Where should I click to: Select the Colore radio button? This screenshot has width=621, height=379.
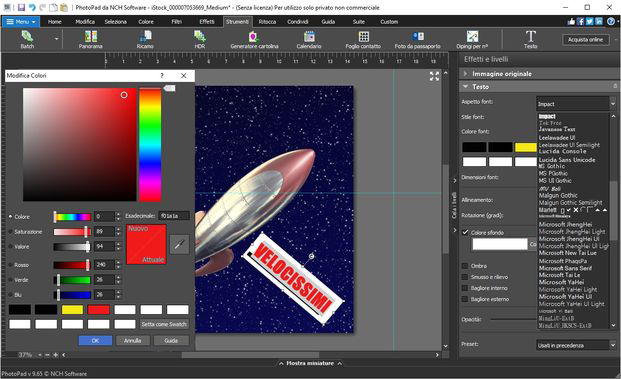(11, 217)
